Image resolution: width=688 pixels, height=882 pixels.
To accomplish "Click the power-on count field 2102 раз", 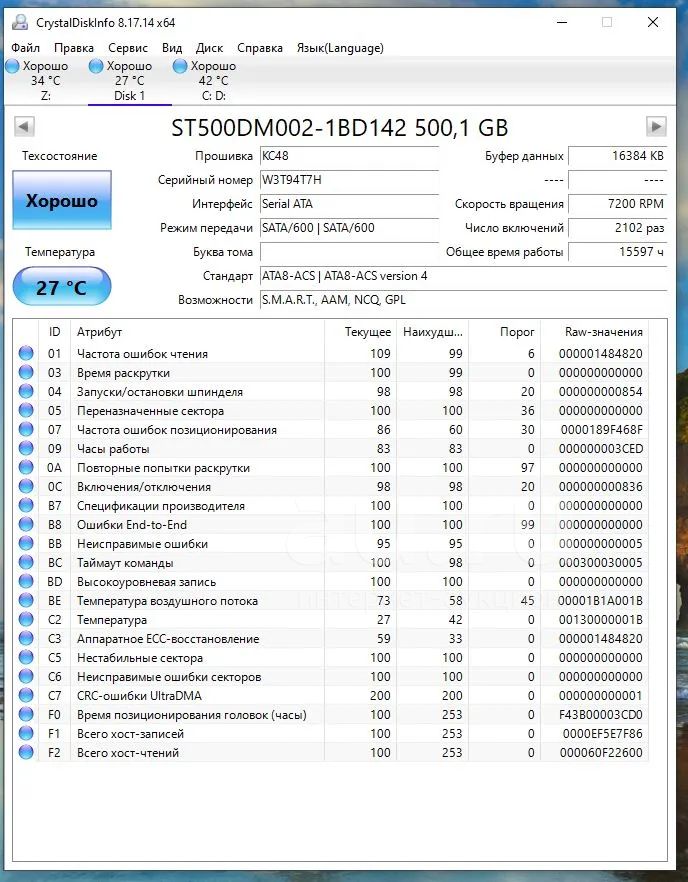I will pyautogui.click(x=618, y=228).
